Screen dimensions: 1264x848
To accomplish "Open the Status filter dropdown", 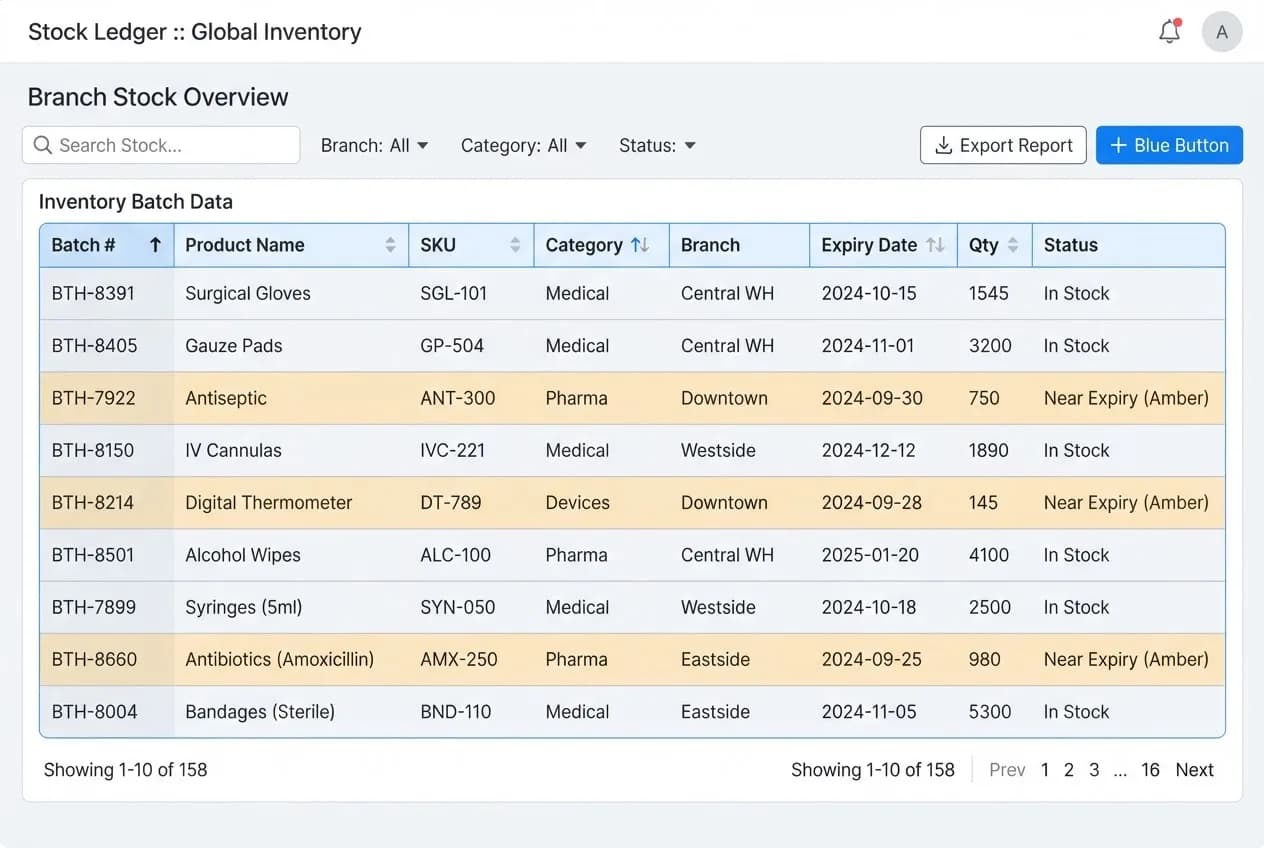I will (657, 145).
